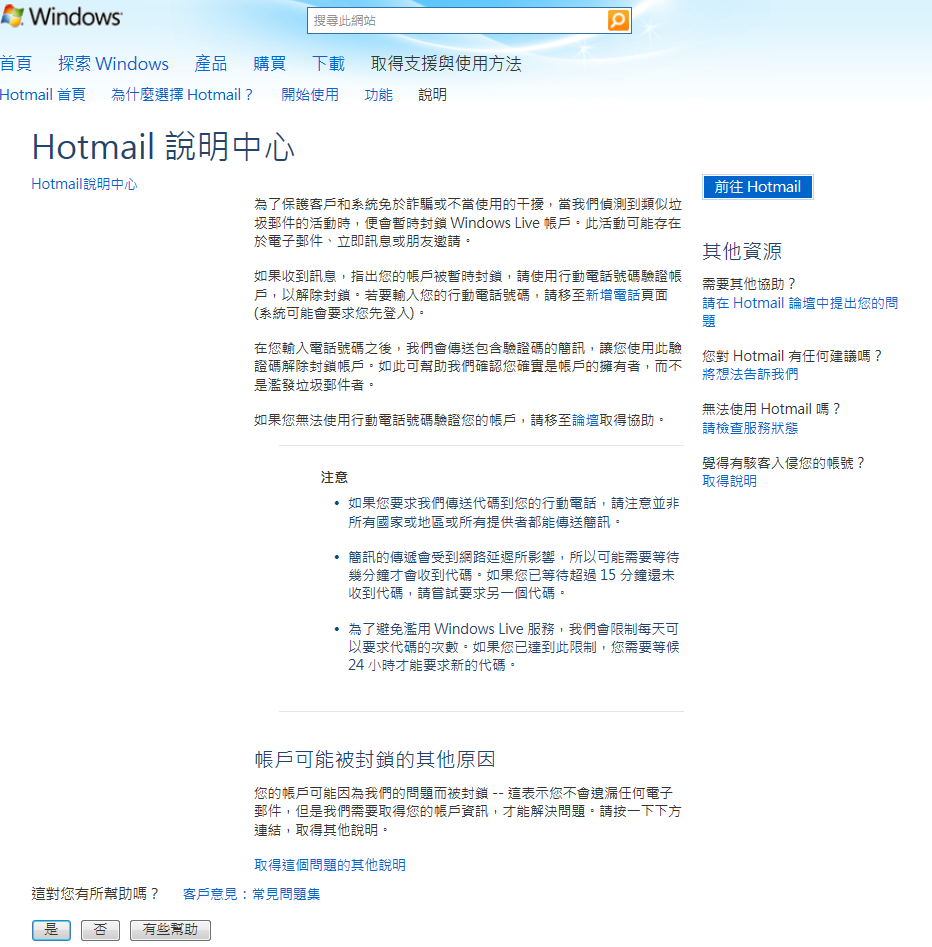Click 客戶意見：常見問題集 link
This screenshot has height=947, width=932.
click(x=251, y=894)
